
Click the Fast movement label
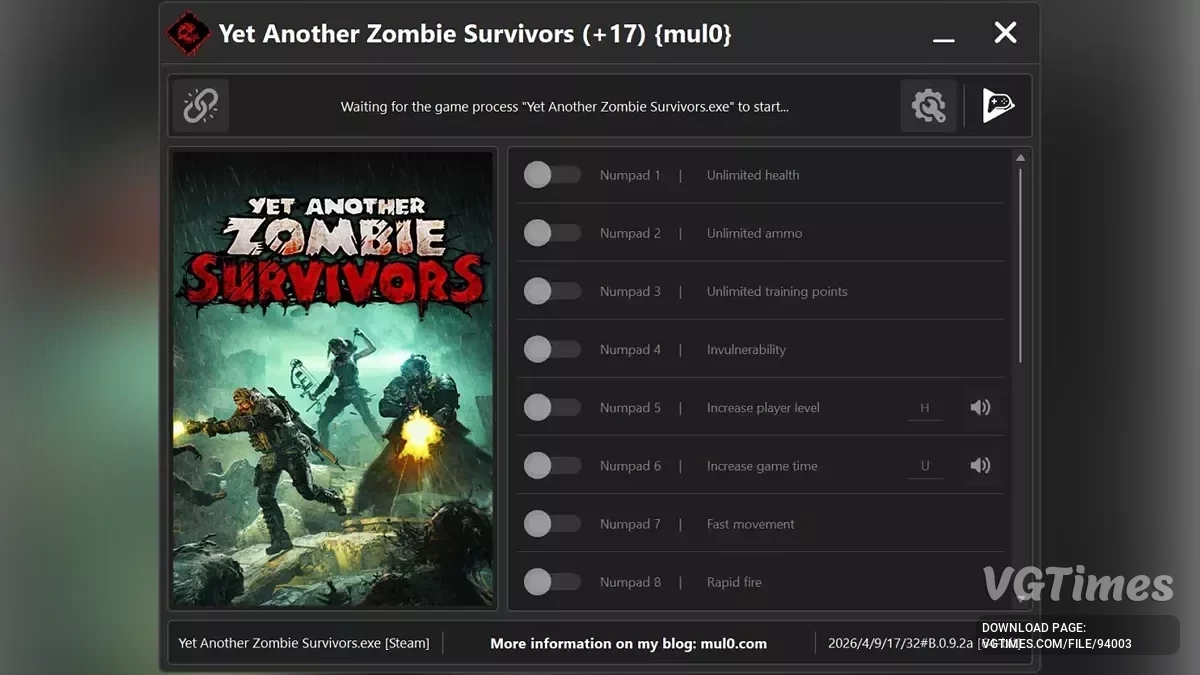coord(750,523)
